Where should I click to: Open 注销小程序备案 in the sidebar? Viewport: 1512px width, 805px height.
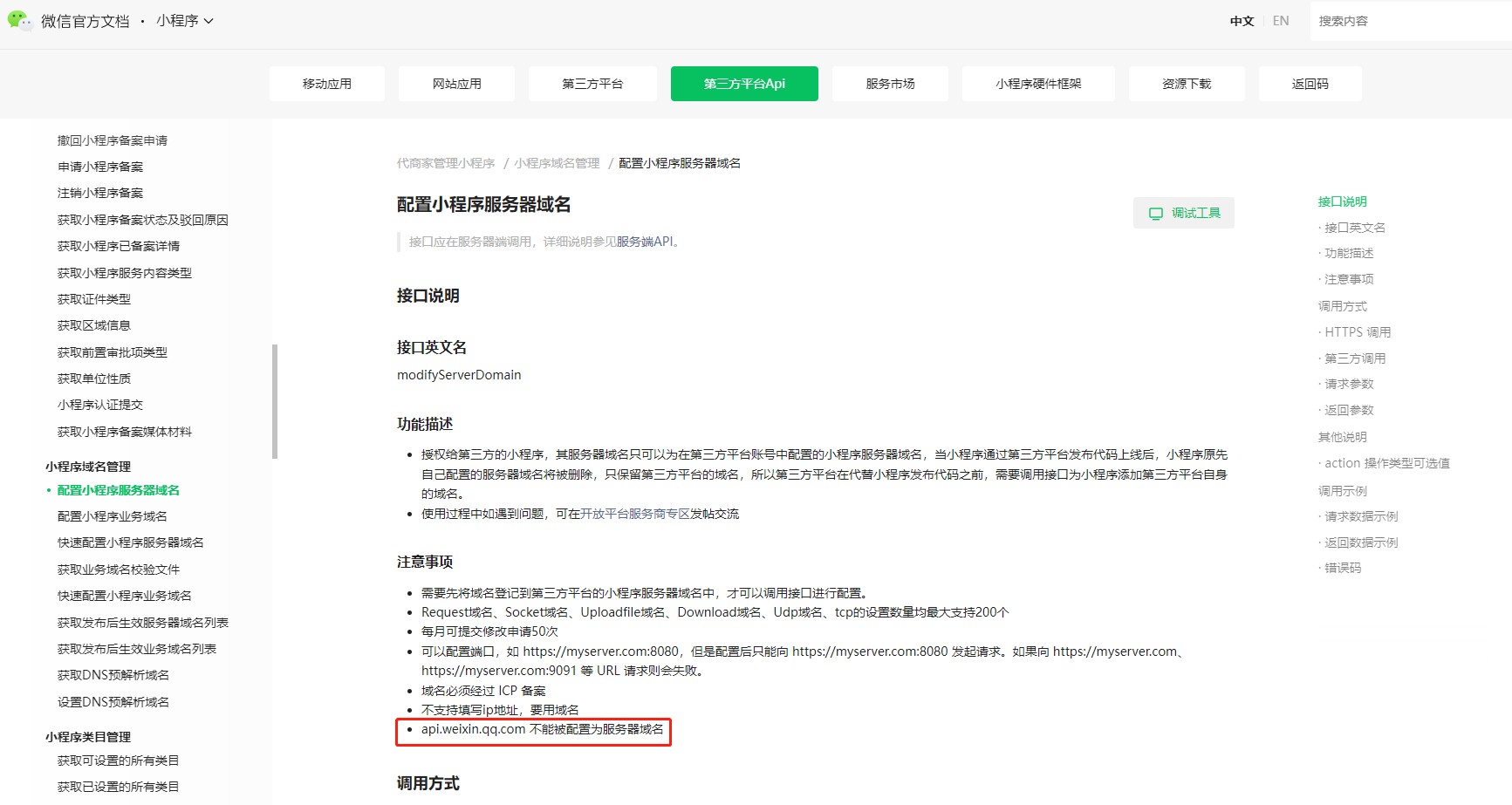click(100, 193)
